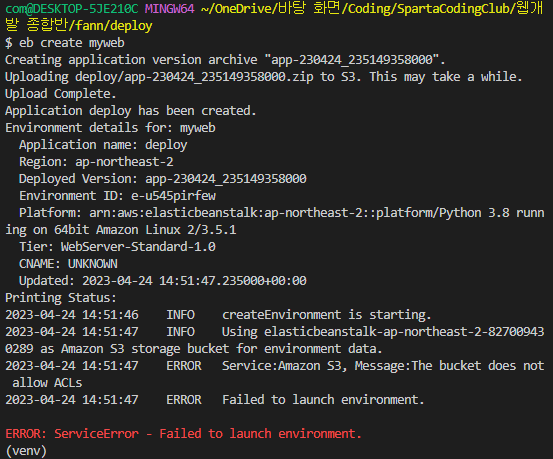Click the yellow OneDrive directory path
The width and height of the screenshot is (553, 459).
274,17
